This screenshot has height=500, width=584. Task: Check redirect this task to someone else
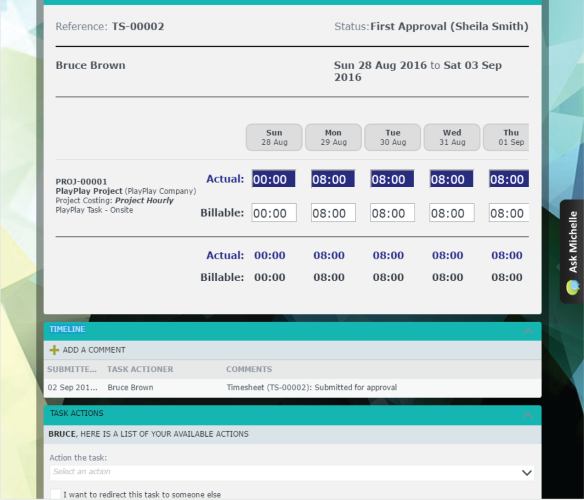click(x=55, y=494)
